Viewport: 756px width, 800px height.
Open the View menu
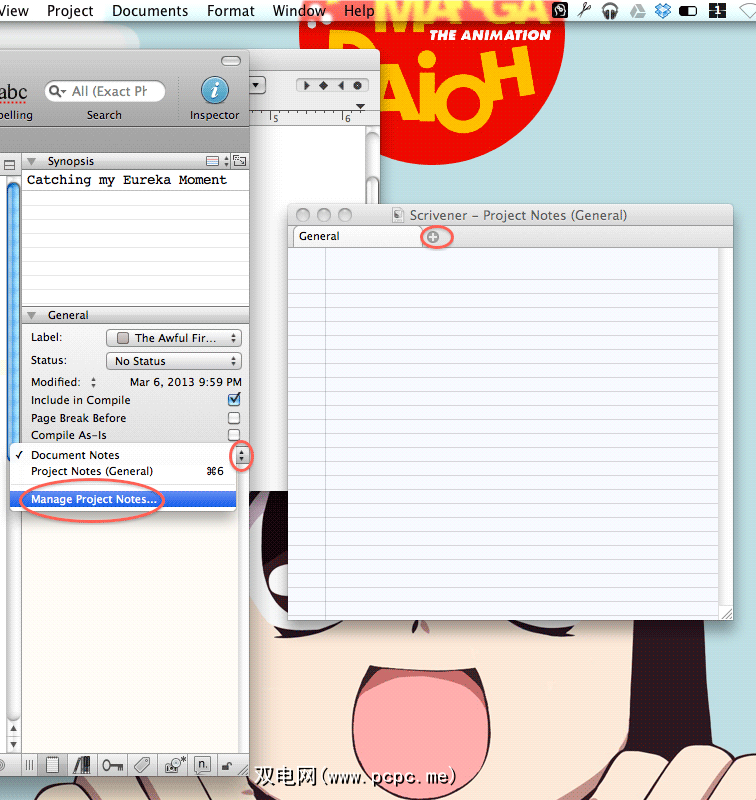pos(14,11)
